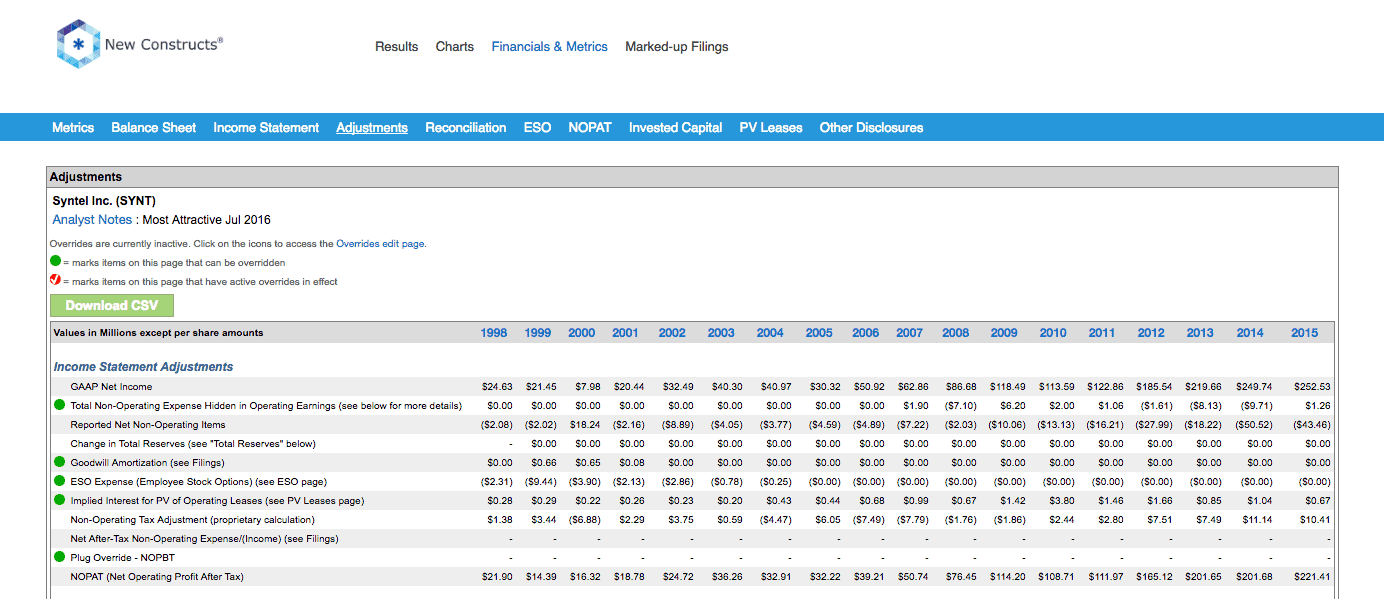Select Financials & Metrics in top navigation
The height and width of the screenshot is (599, 1384).
pos(550,47)
